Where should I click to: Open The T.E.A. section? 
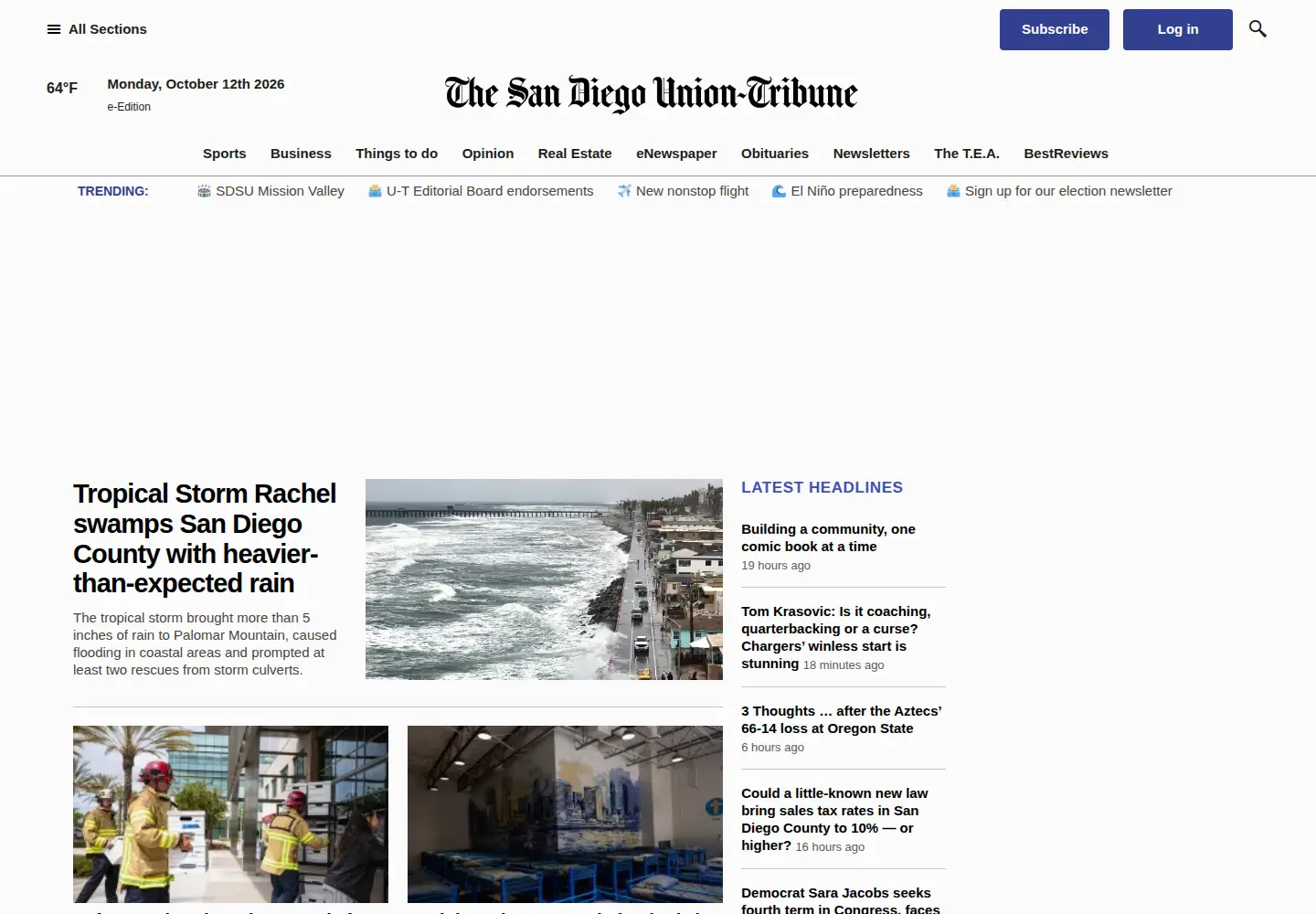click(967, 154)
